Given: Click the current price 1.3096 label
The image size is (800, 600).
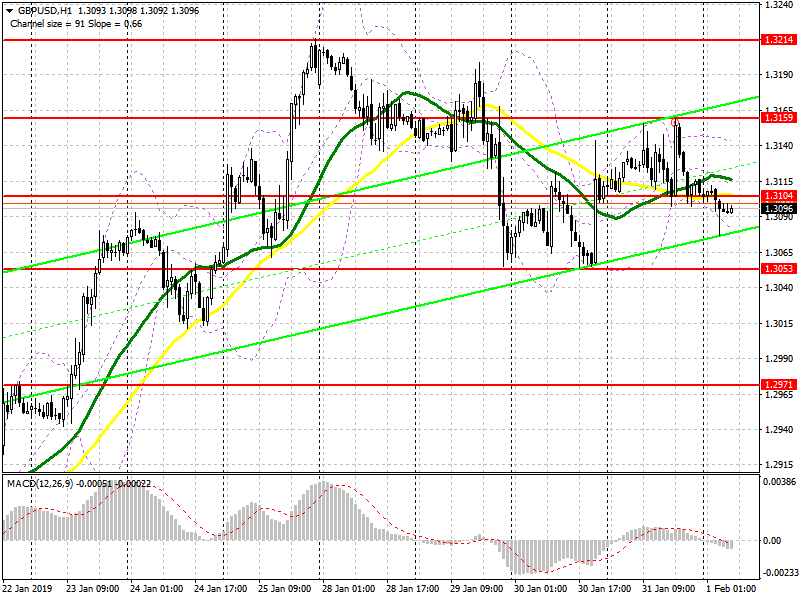Looking at the screenshot, I should 778,208.
